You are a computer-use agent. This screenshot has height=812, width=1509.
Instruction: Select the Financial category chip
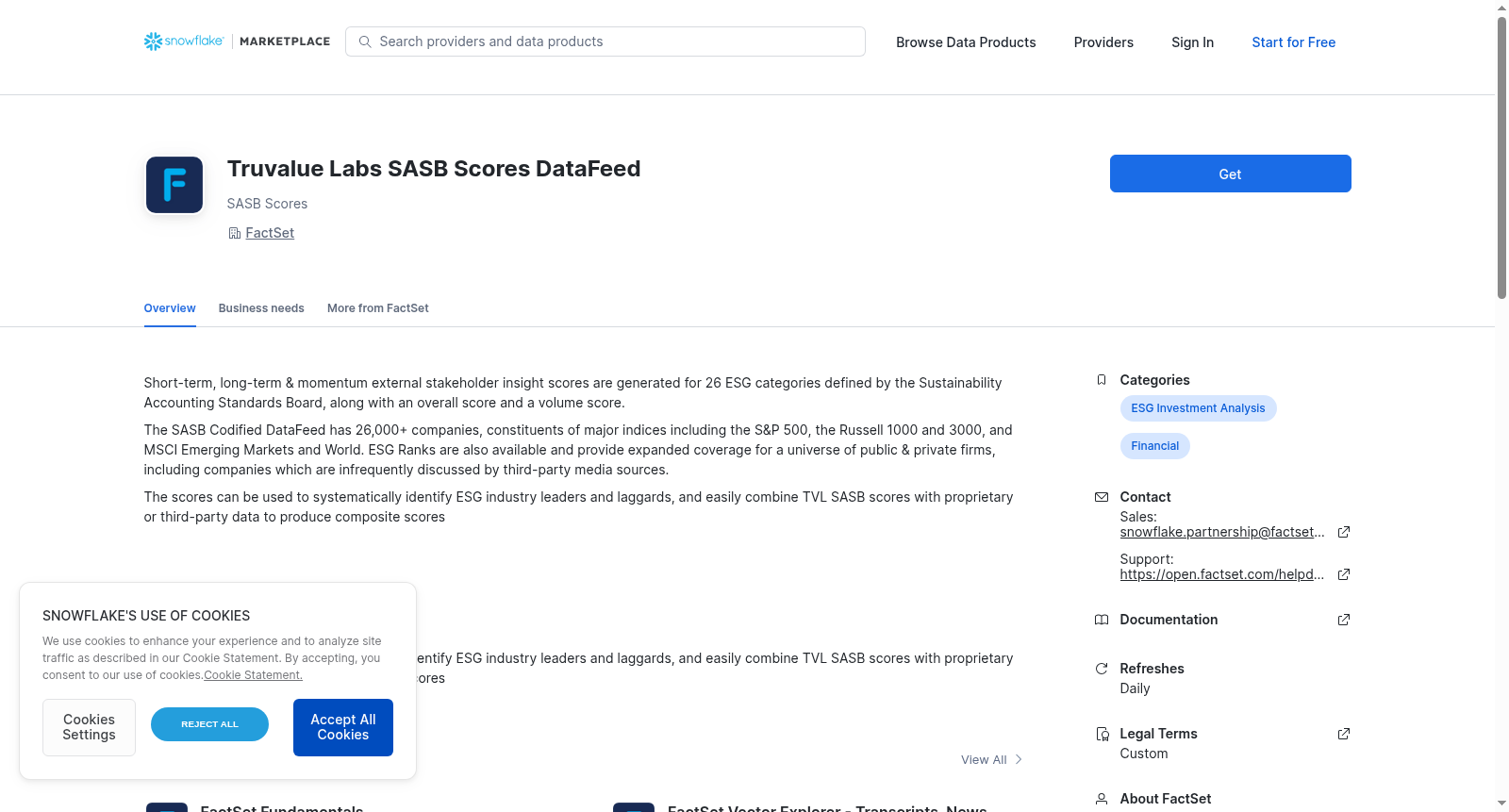click(x=1154, y=446)
